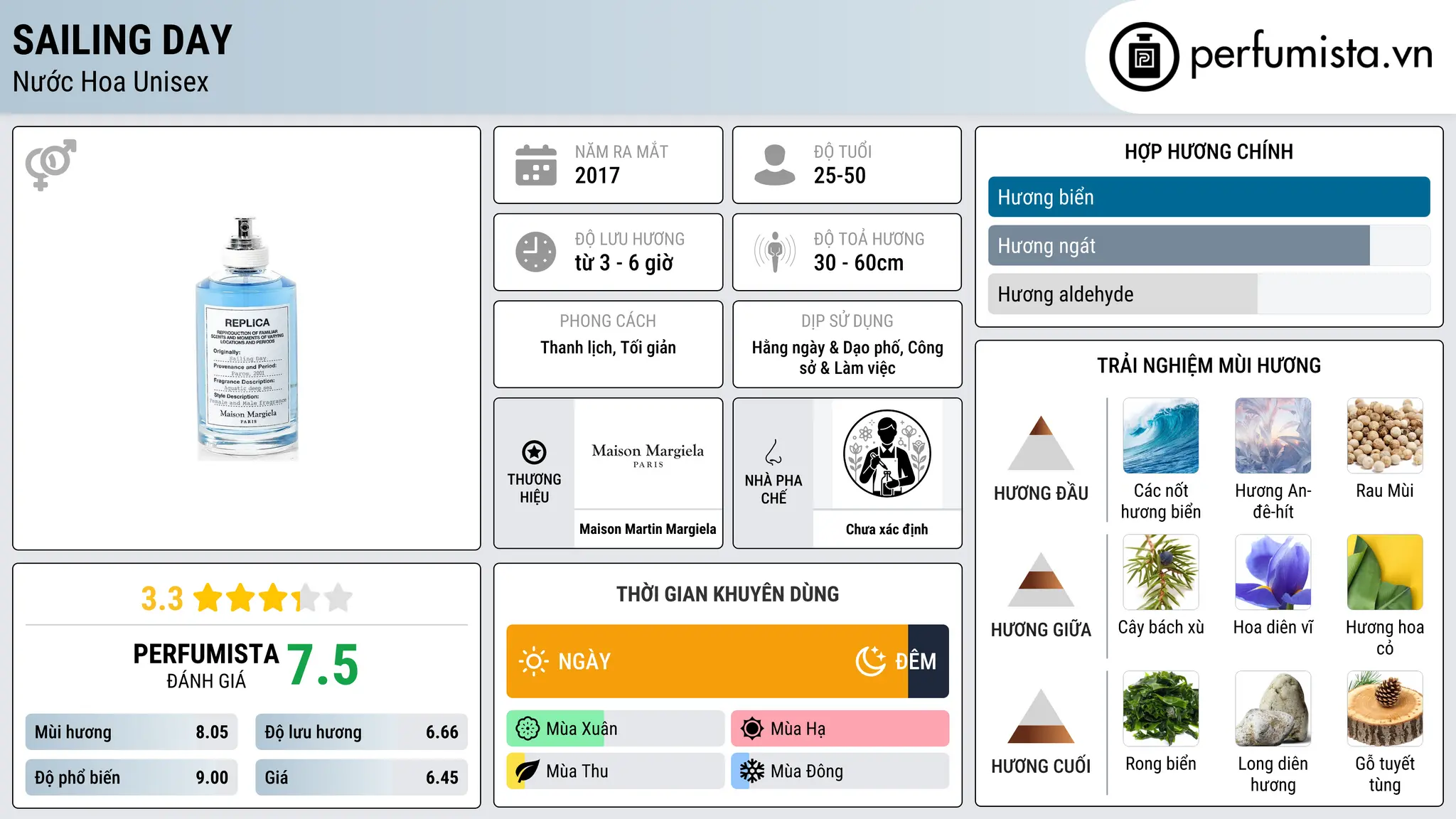The image size is (1456, 819).
Task: Select the sillage radiating person icon
Action: point(775,252)
